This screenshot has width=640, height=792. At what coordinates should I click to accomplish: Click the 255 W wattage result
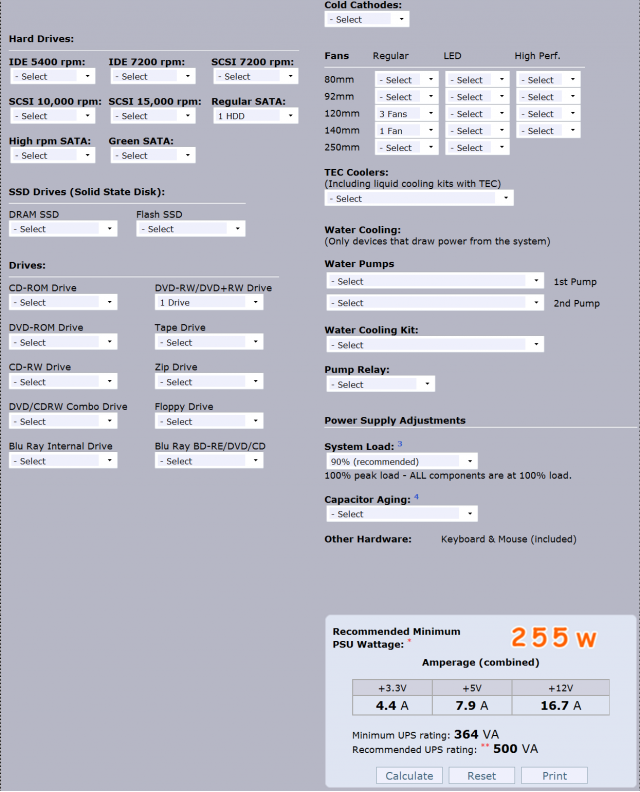pyautogui.click(x=553, y=637)
